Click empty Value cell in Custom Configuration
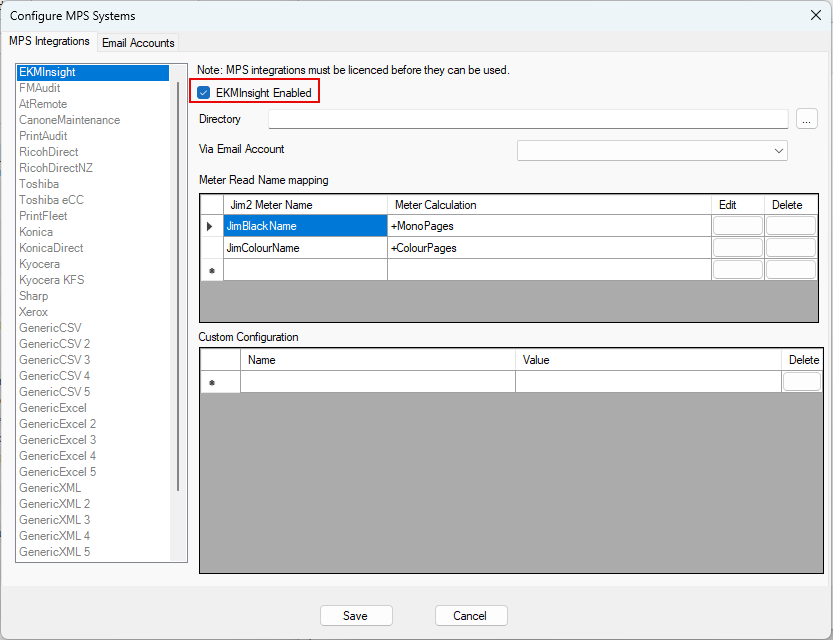The height and width of the screenshot is (640, 833). 648,382
